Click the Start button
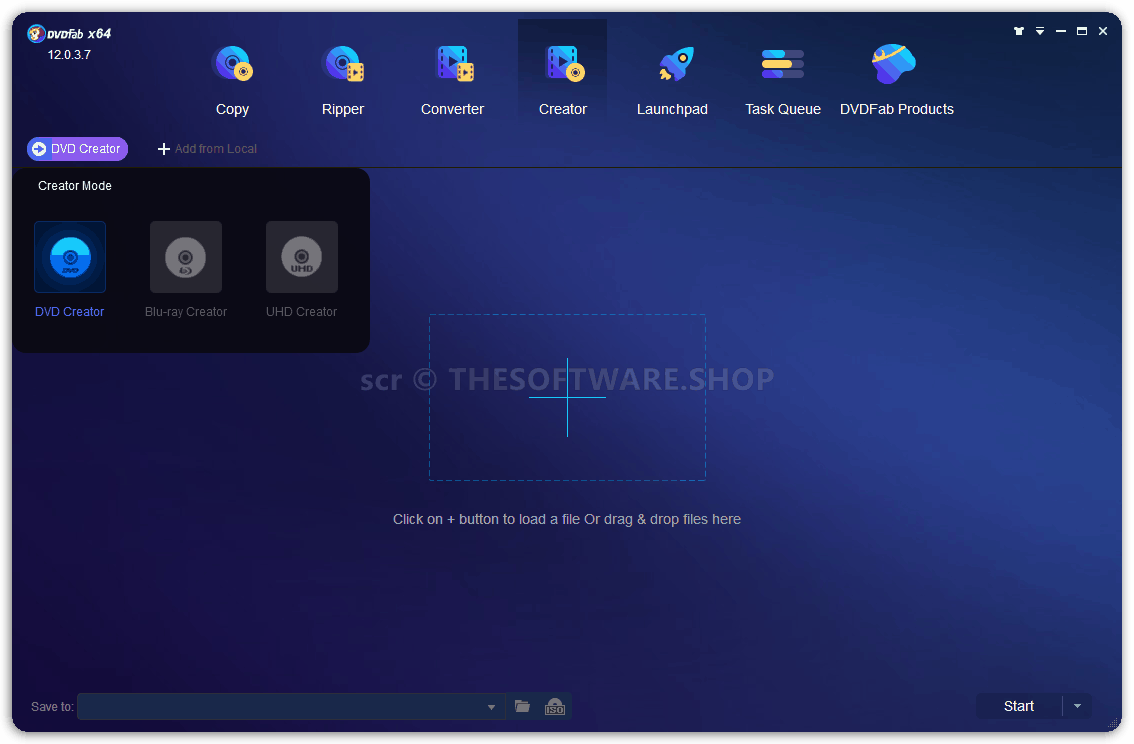 (1019, 706)
